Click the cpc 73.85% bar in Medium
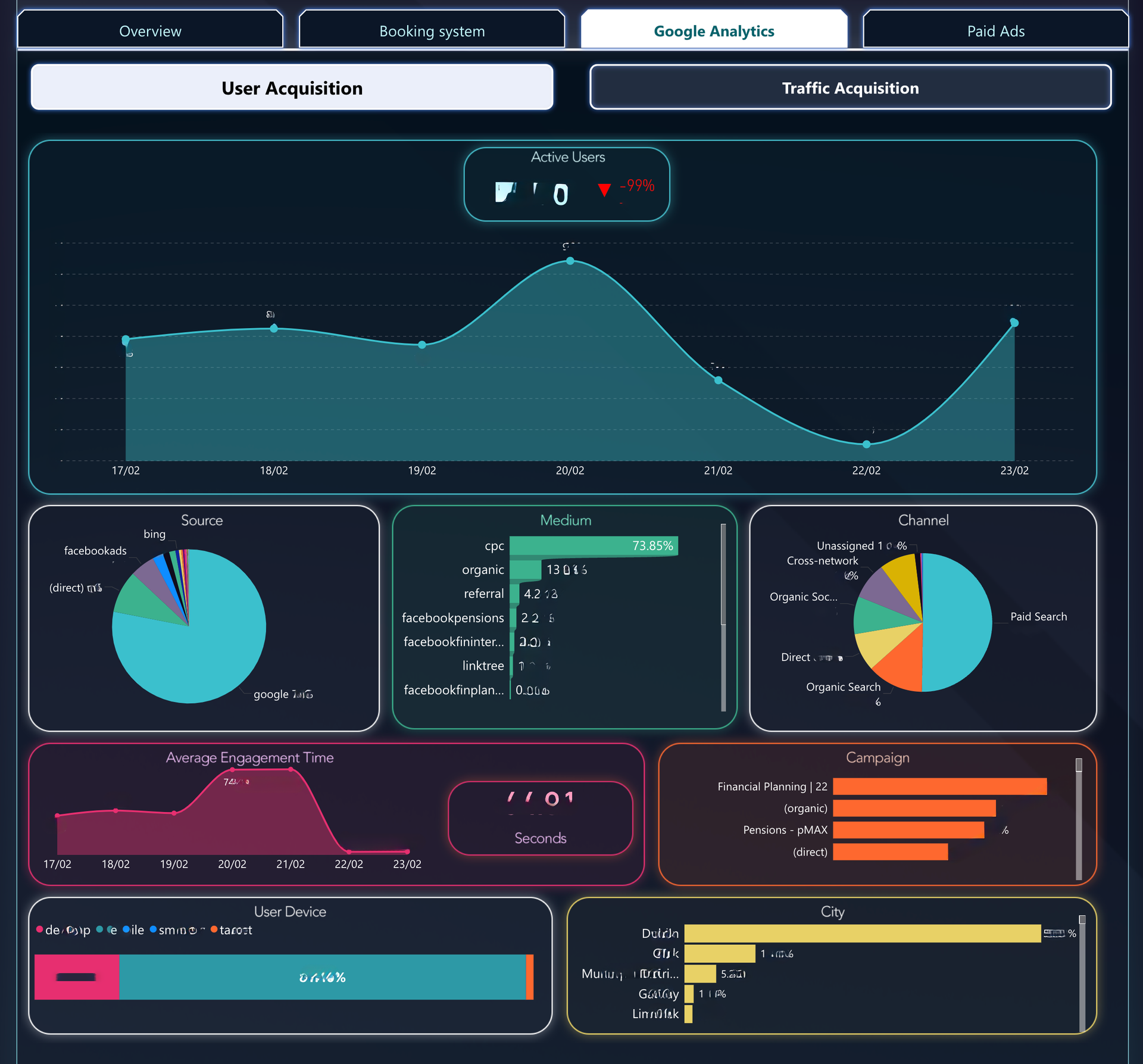This screenshot has width=1143, height=1064. point(594,546)
